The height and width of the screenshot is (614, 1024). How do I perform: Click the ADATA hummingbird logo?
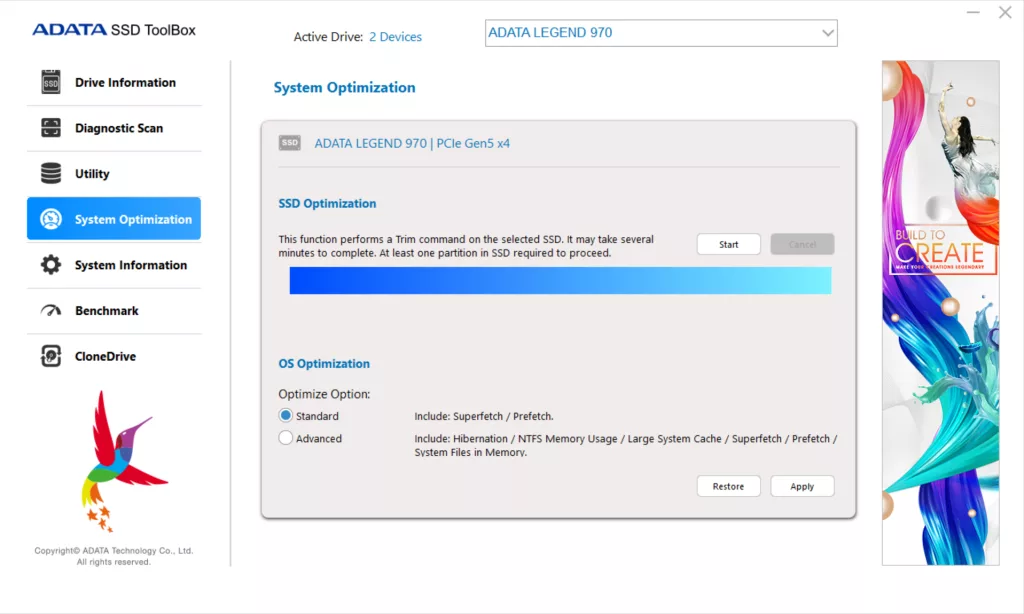coord(123,461)
